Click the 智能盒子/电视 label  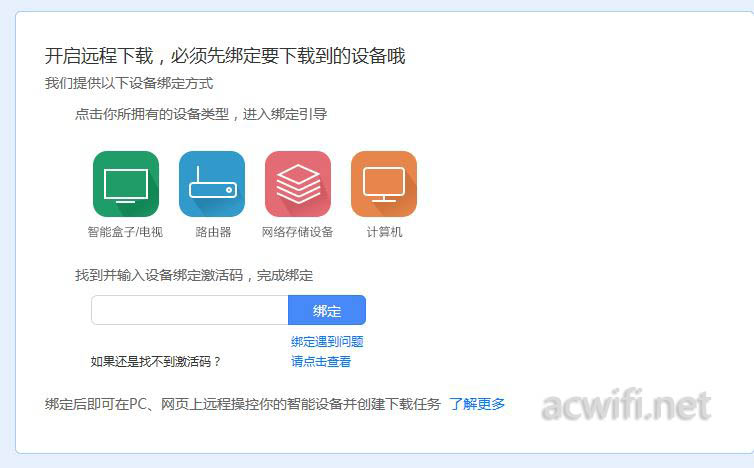point(125,232)
